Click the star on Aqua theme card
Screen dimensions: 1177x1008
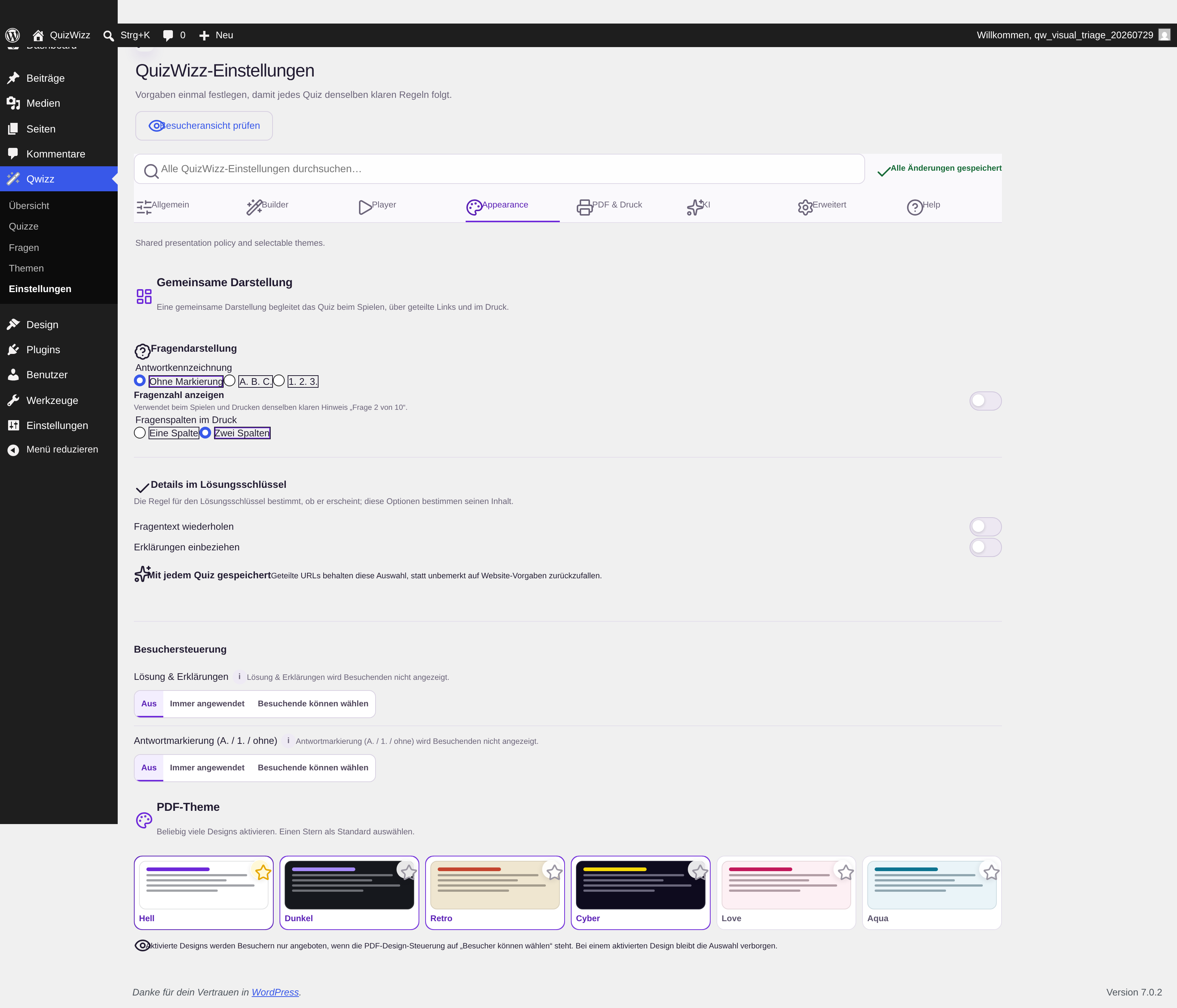[991, 872]
